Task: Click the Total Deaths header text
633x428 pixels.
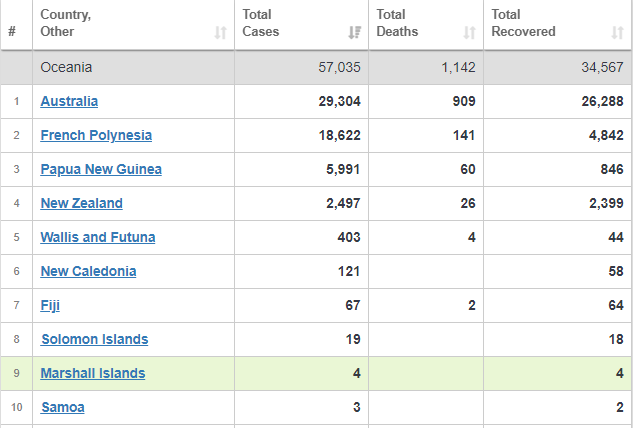Action: [397, 23]
